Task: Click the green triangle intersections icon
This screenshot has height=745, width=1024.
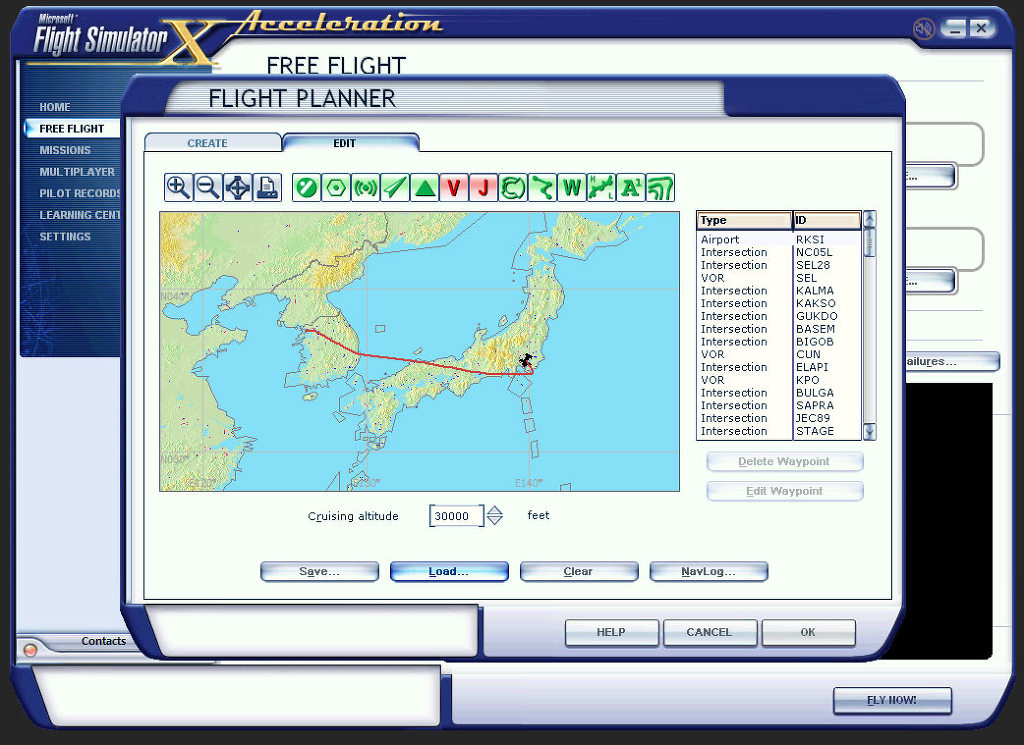Action: (x=425, y=187)
